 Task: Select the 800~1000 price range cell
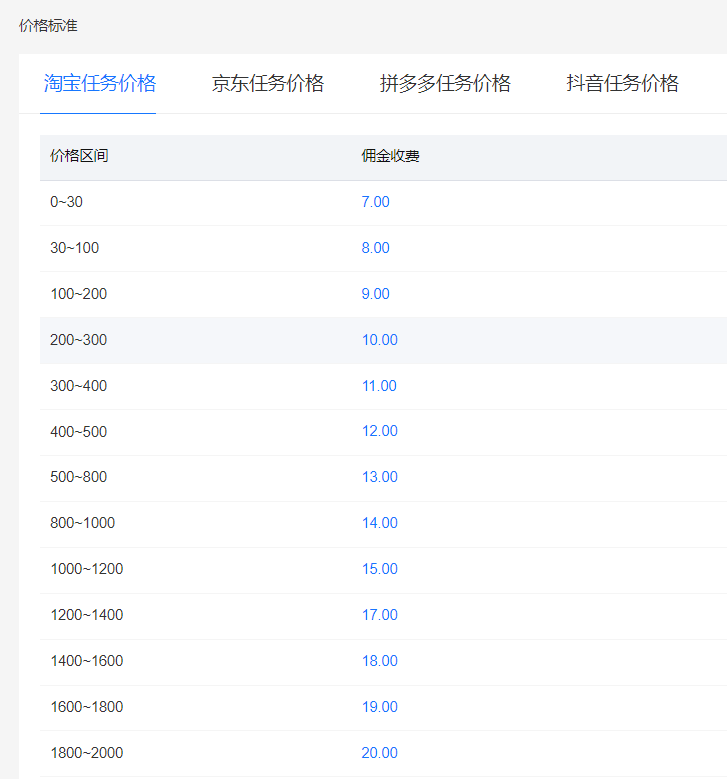(x=82, y=523)
